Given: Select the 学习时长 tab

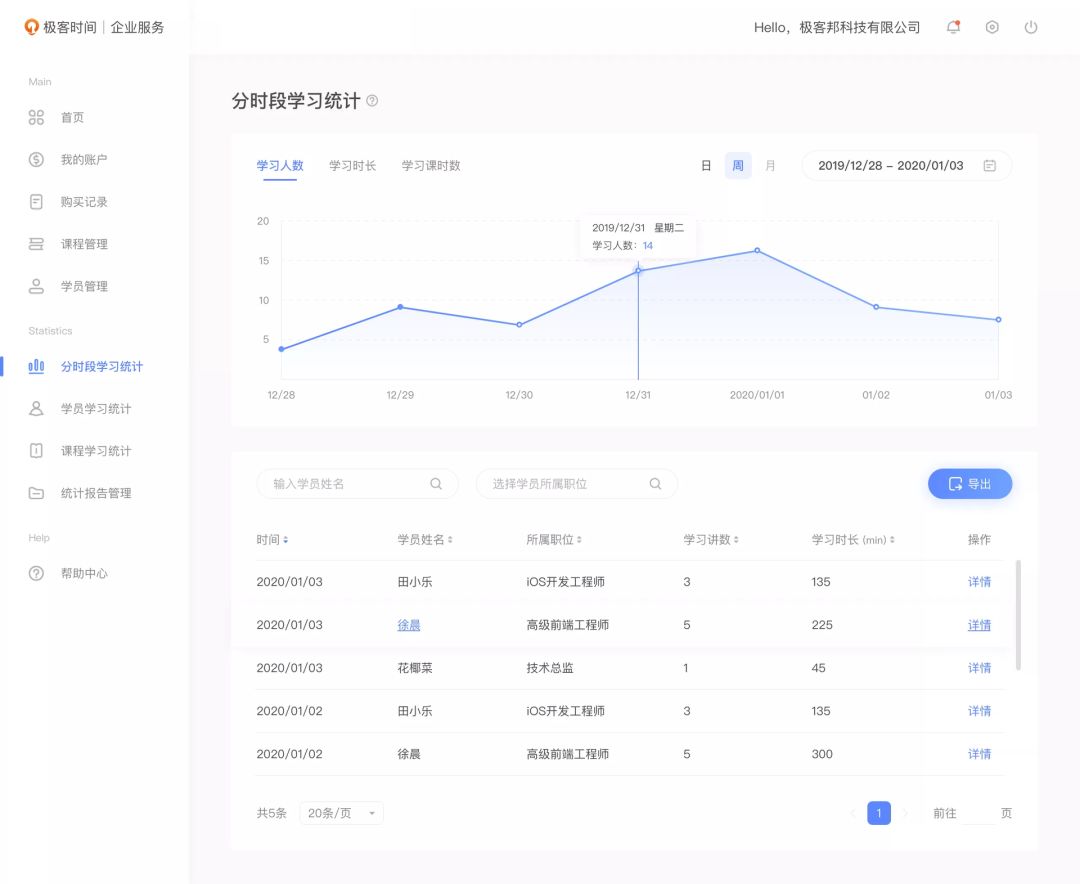Looking at the screenshot, I should 353,166.
